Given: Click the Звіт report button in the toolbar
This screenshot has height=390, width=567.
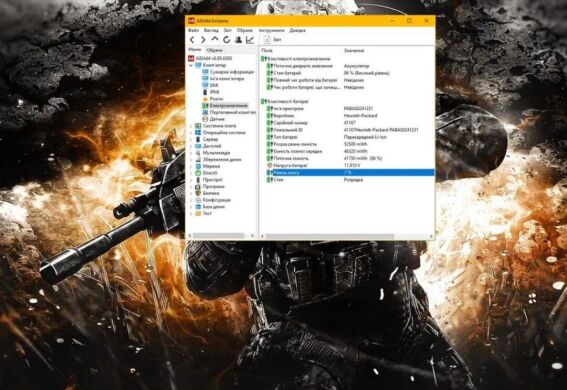Looking at the screenshot, I should pyautogui.click(x=273, y=40).
